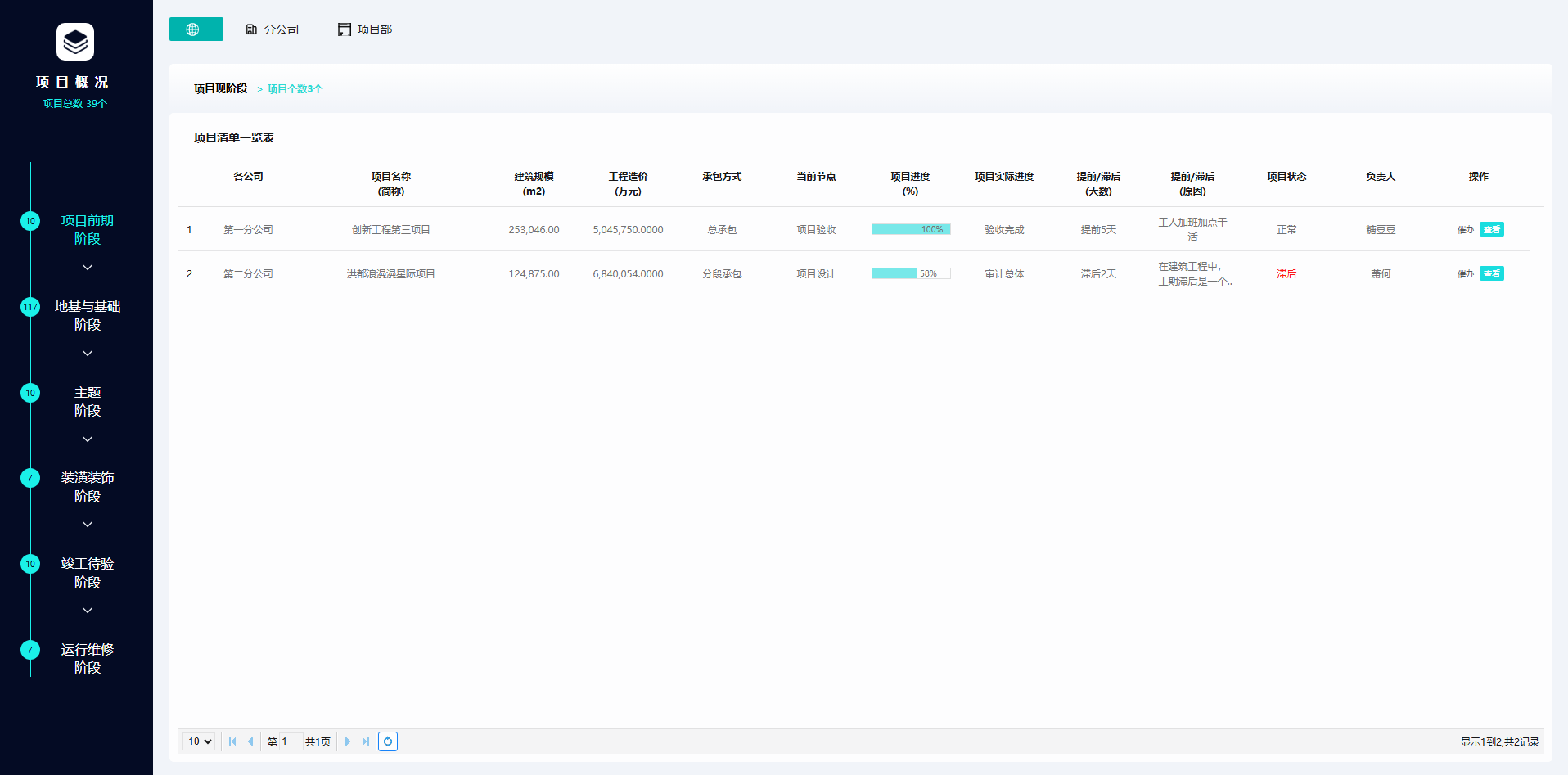
Task: Go to next page arrow
Action: pyautogui.click(x=347, y=741)
